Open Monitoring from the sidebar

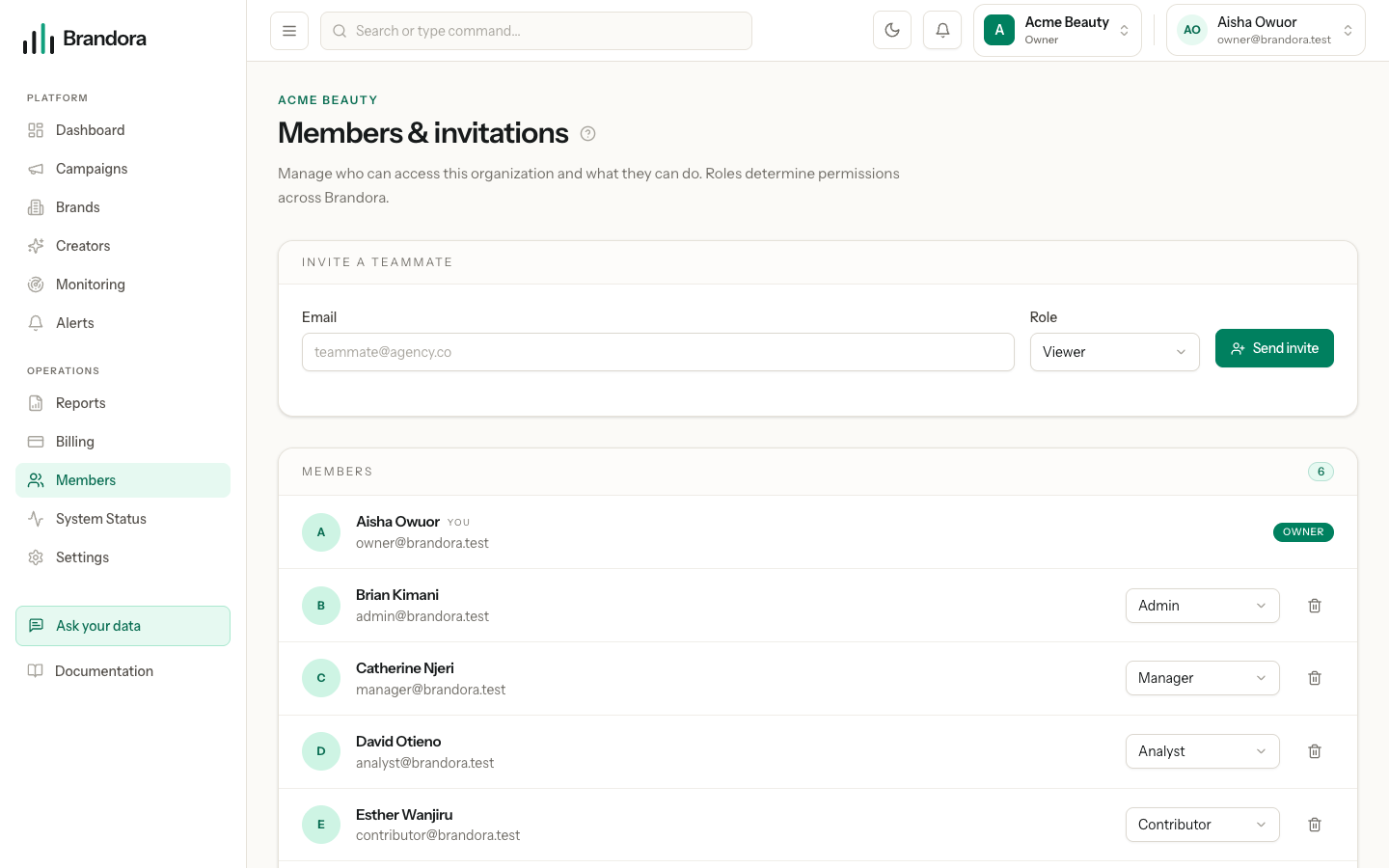pos(123,285)
